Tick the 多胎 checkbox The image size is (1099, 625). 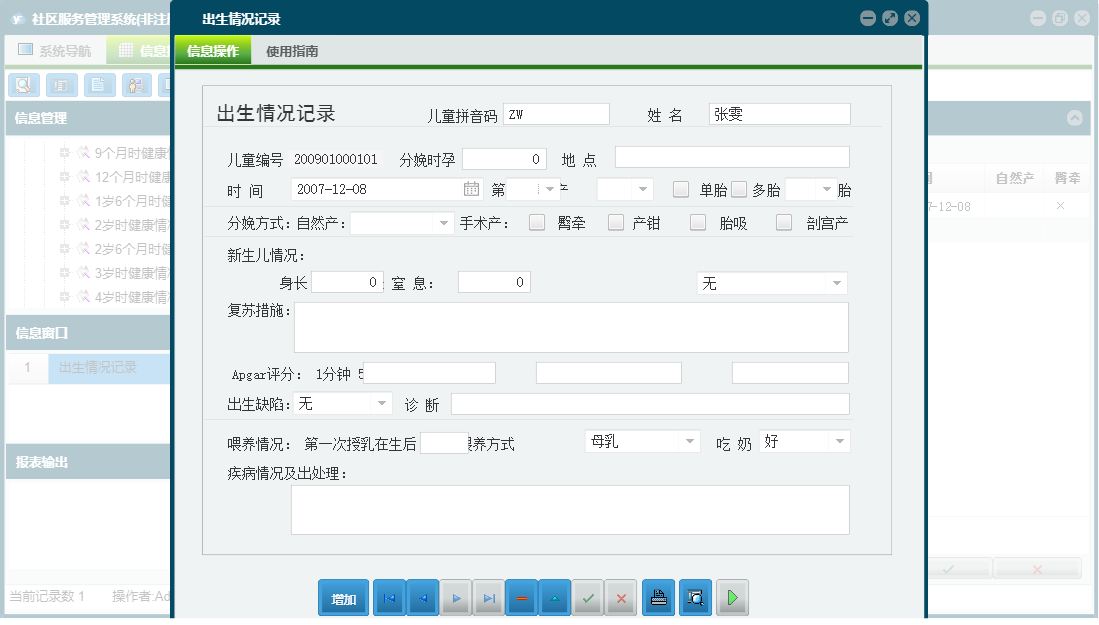(739, 189)
